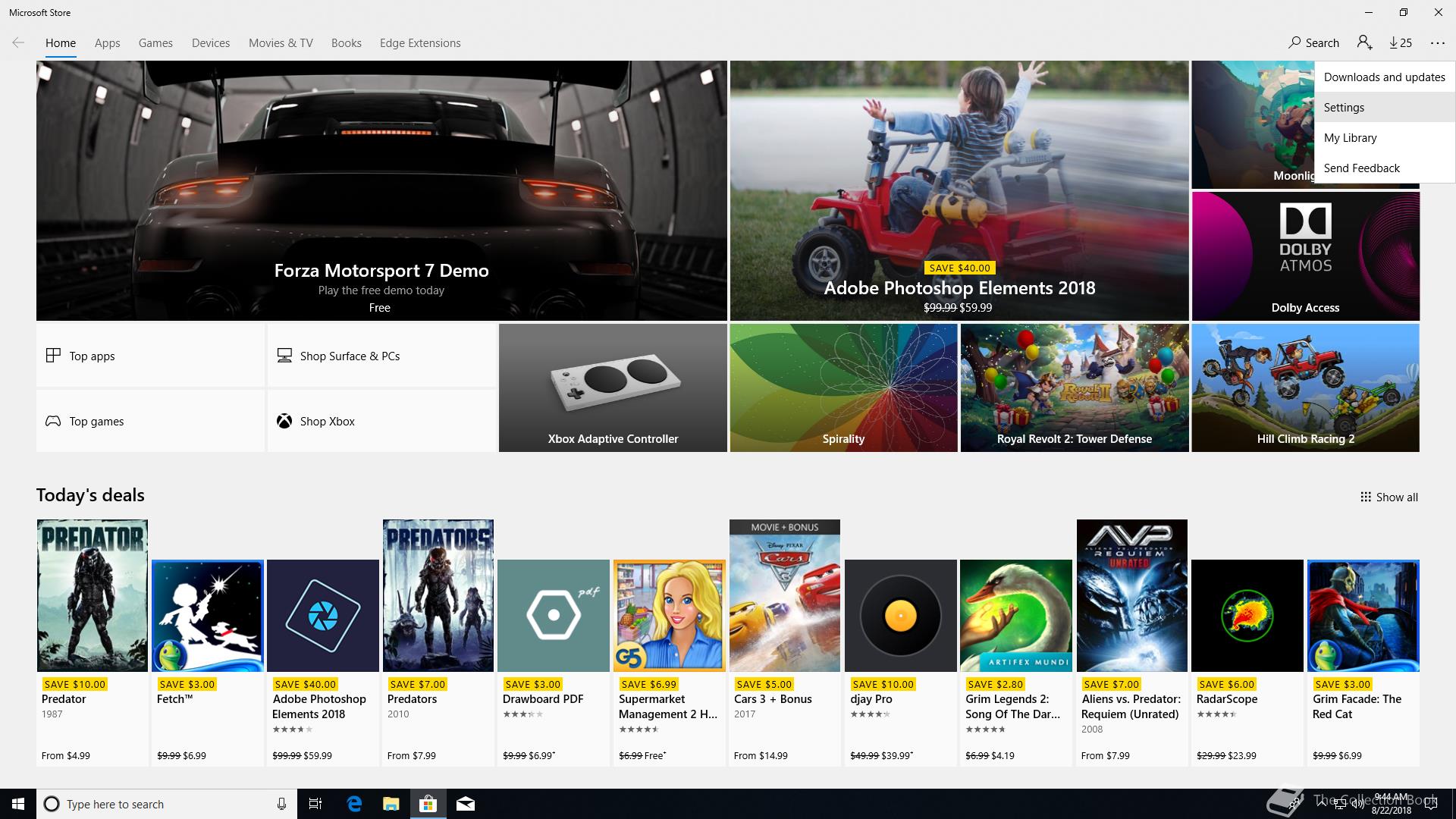
Task: Open the Adobe Photoshop Elements 2018 banner
Action: [x=959, y=190]
